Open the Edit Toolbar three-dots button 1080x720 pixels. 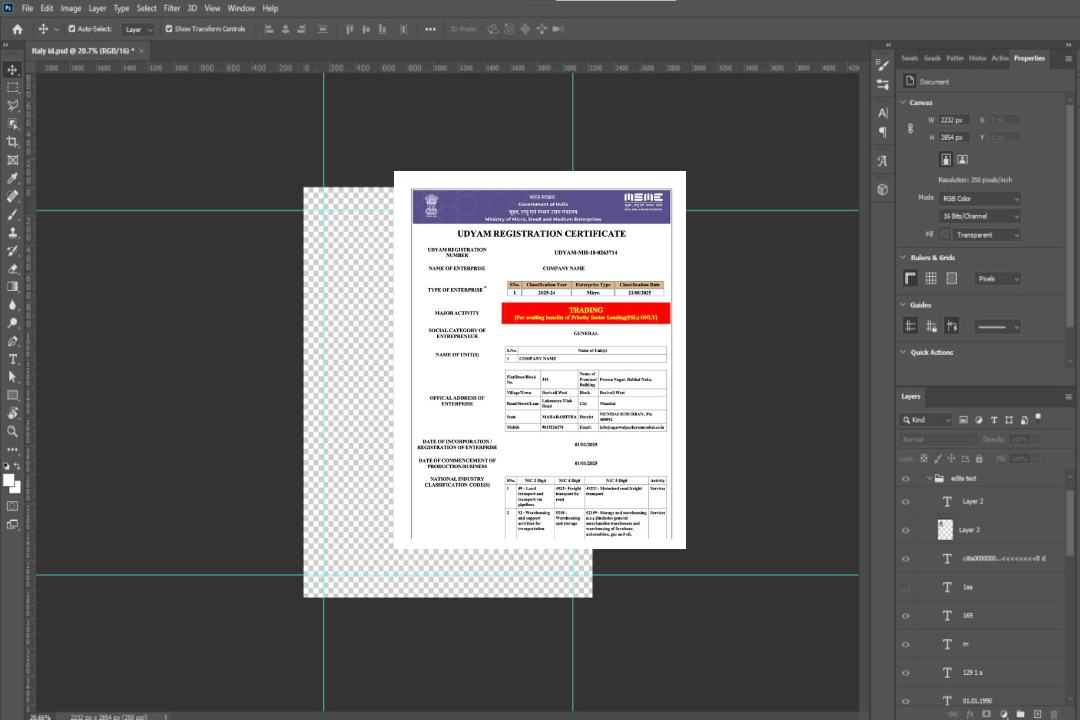coord(12,449)
